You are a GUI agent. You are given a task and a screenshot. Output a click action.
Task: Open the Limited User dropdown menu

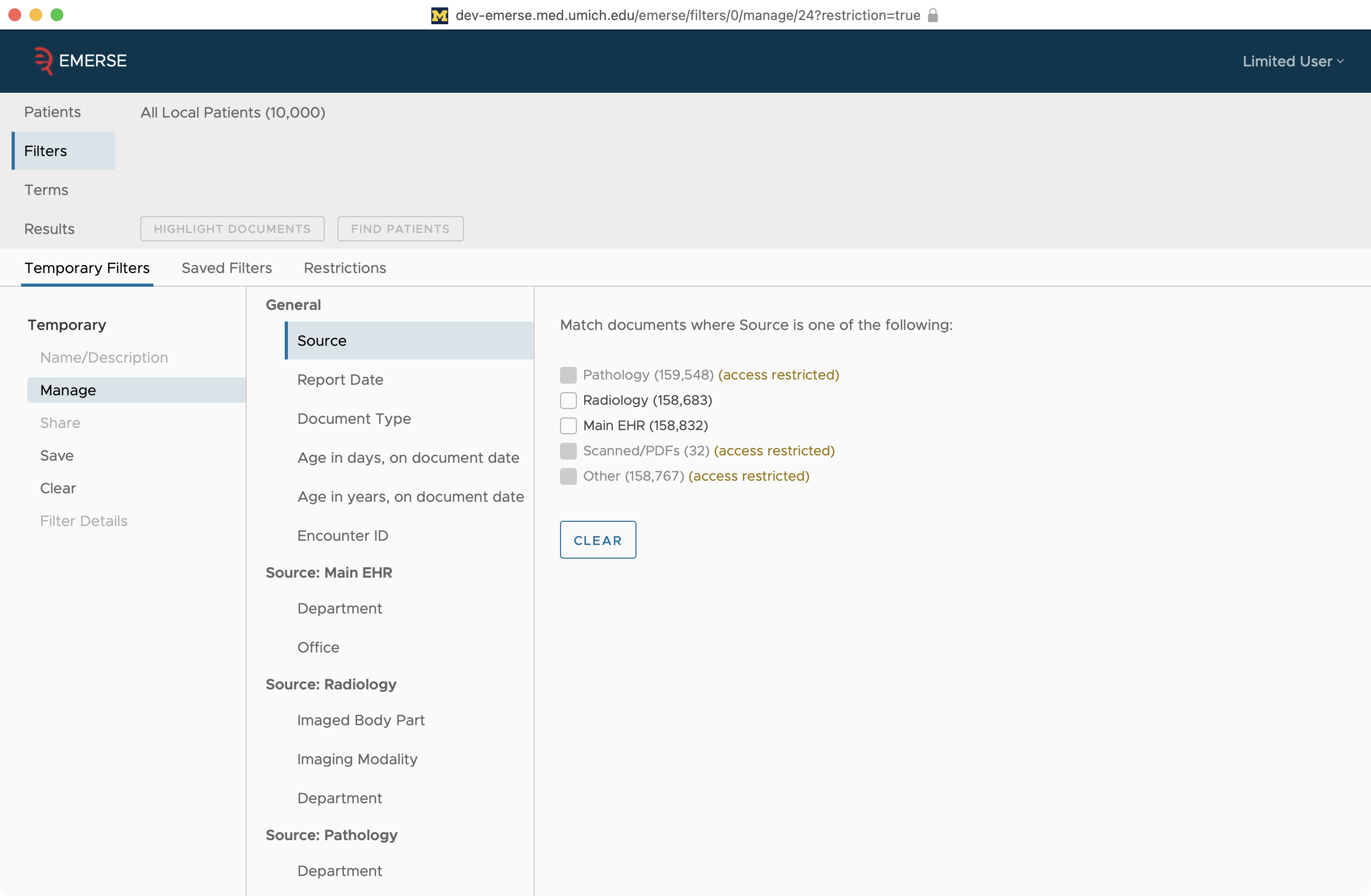pyautogui.click(x=1292, y=61)
